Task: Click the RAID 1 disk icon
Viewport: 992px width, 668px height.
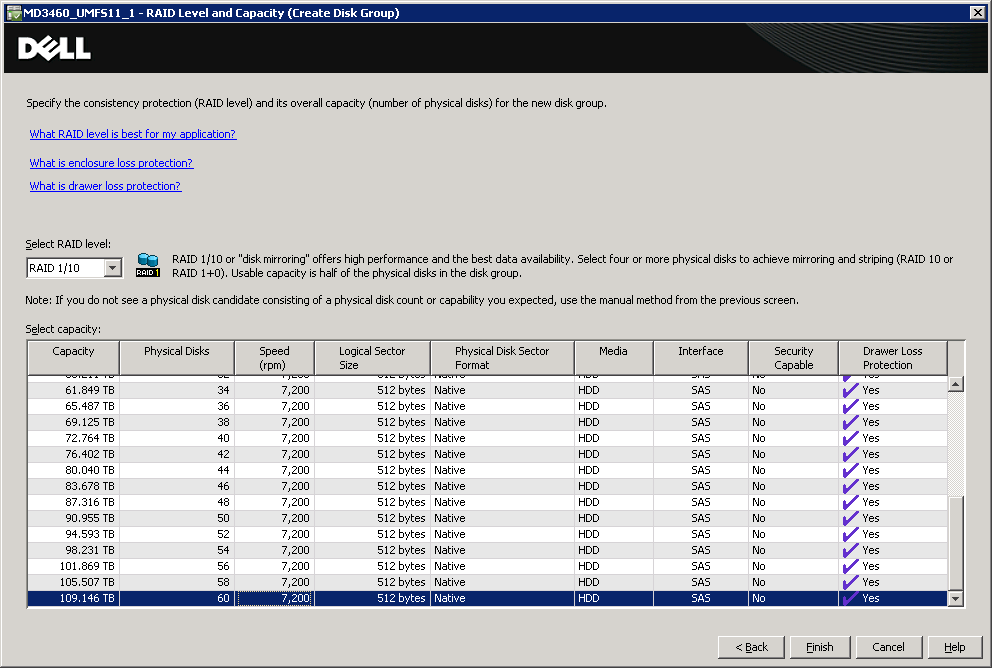Action: click(x=147, y=265)
